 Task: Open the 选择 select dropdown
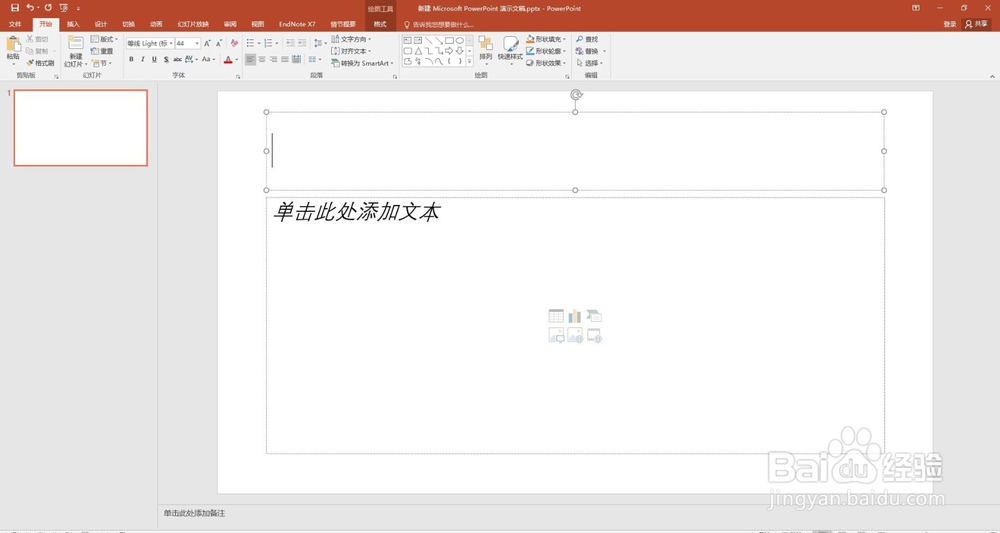click(590, 63)
